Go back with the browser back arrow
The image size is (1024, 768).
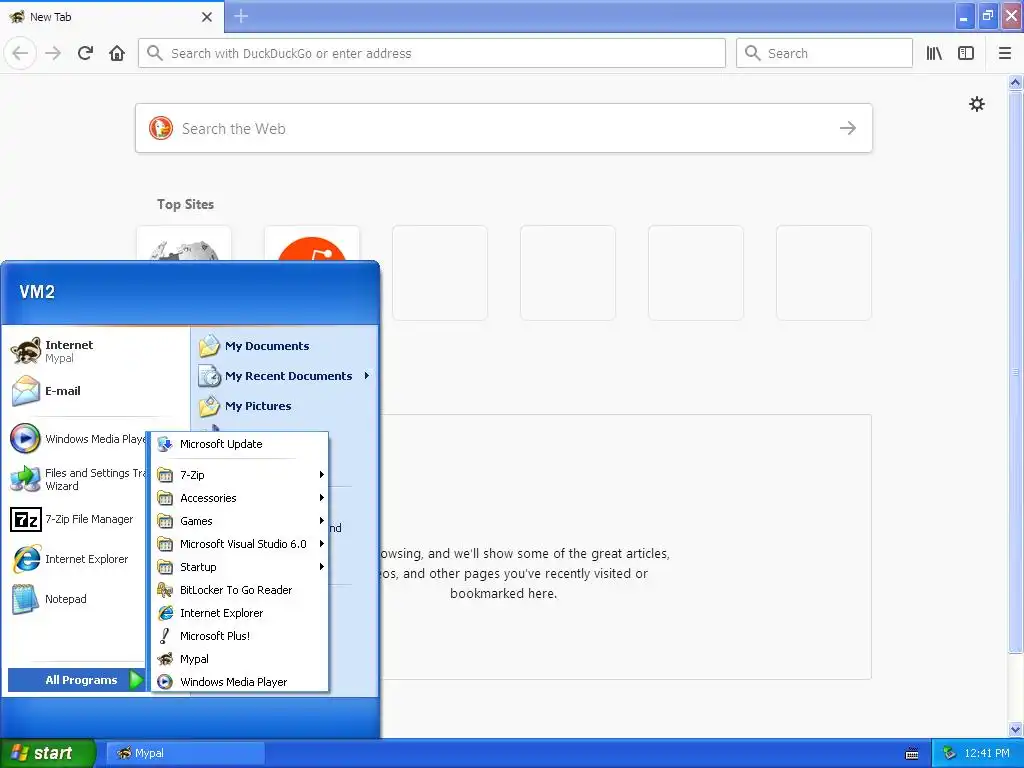pyautogui.click(x=20, y=53)
